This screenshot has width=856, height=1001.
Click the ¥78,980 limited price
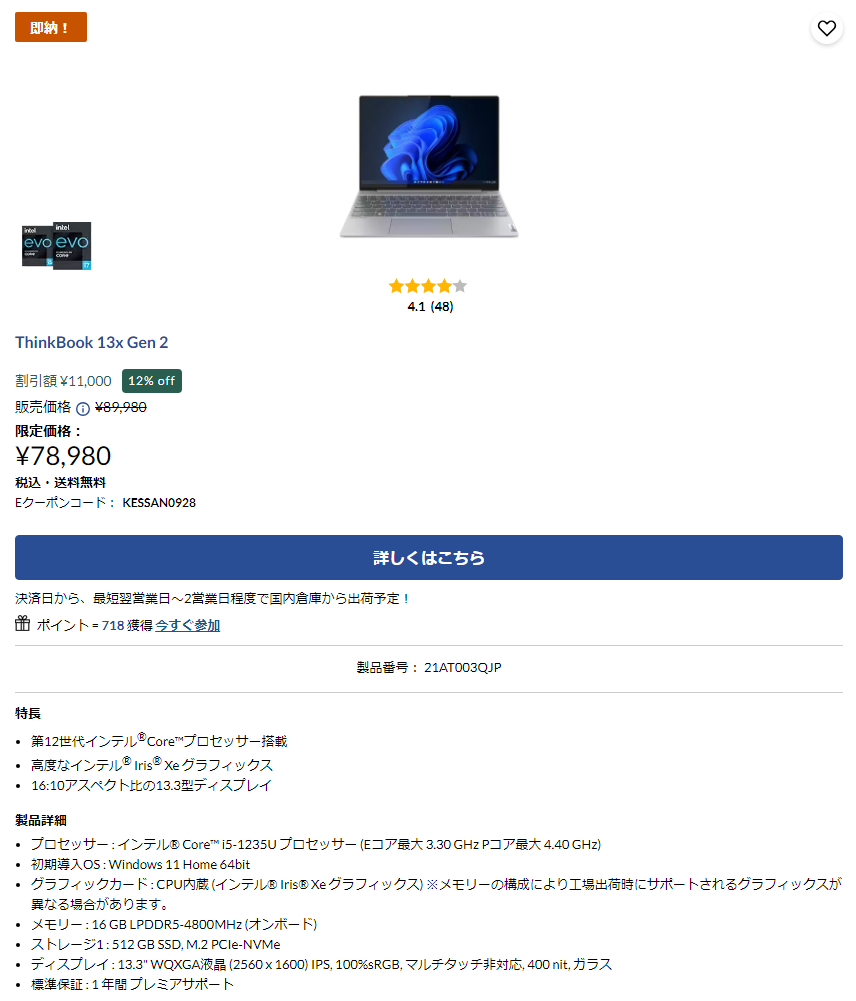coord(63,456)
